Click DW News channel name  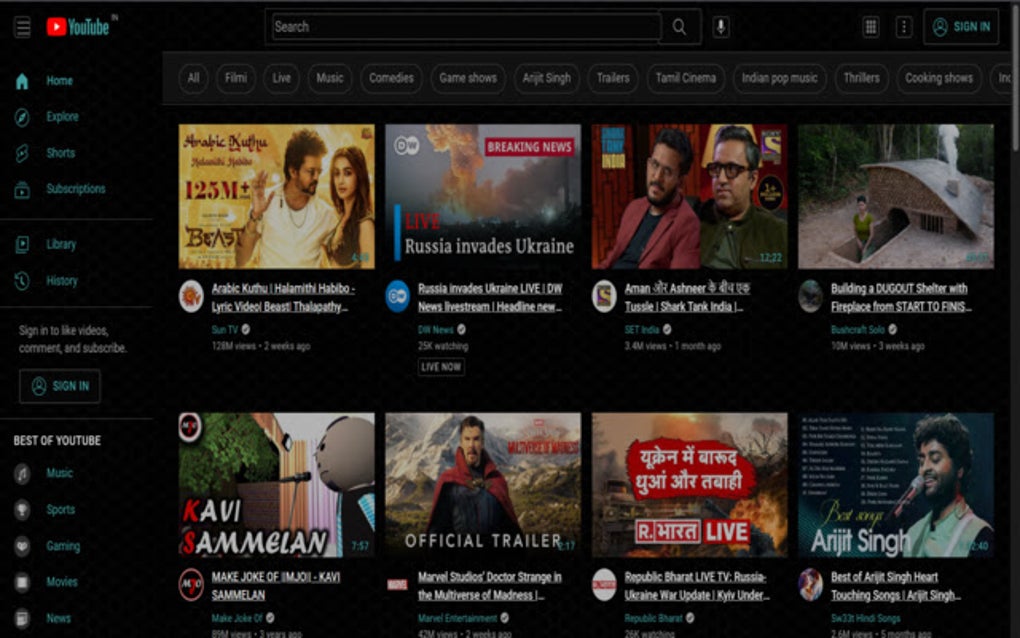tap(435, 330)
